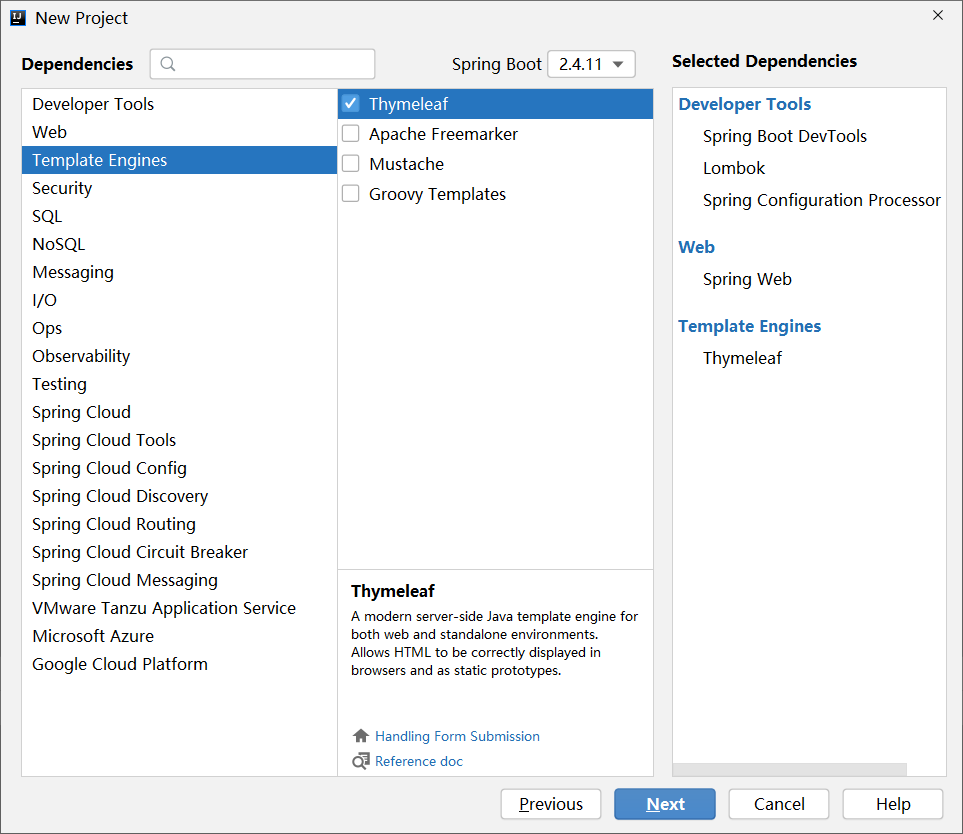Click the Next button
963x834 pixels.
click(665, 804)
